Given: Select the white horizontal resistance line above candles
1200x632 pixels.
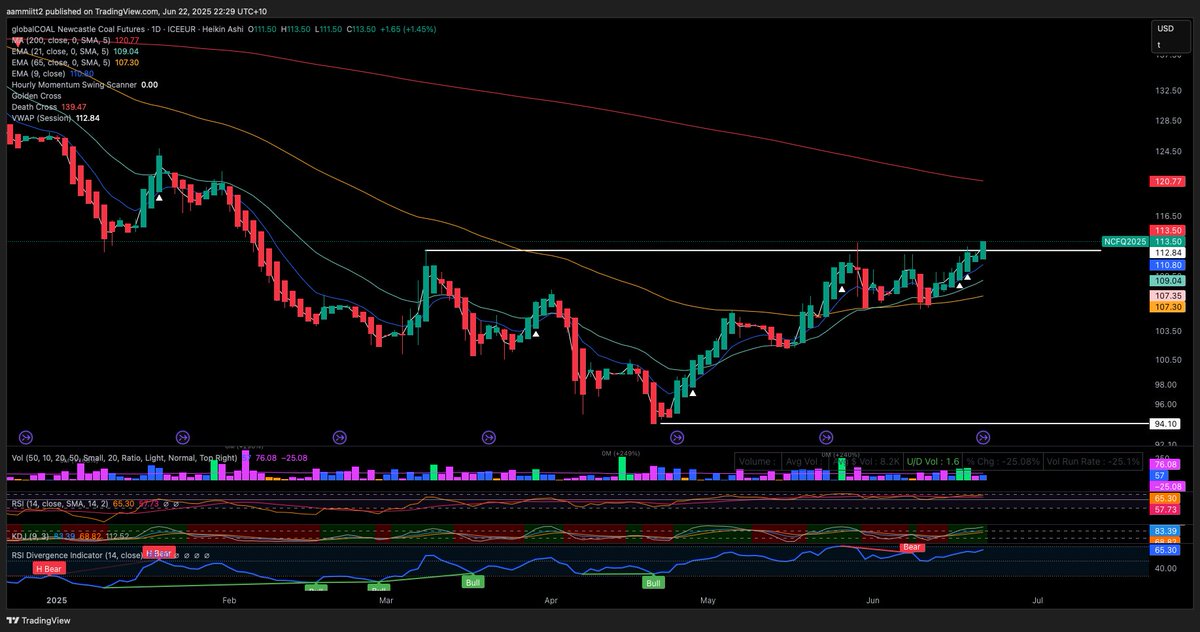Looking at the screenshot, I should (762, 250).
